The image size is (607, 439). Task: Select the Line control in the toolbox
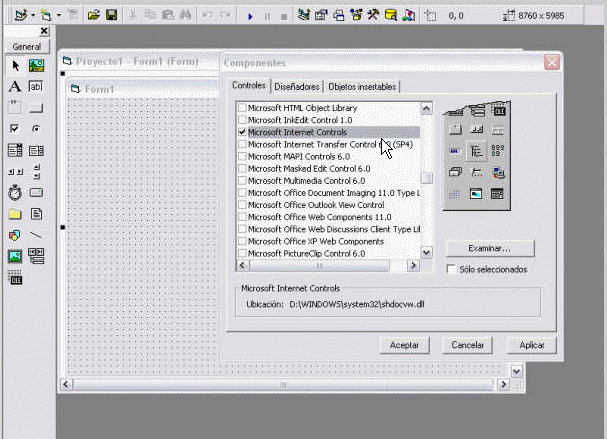(x=36, y=235)
